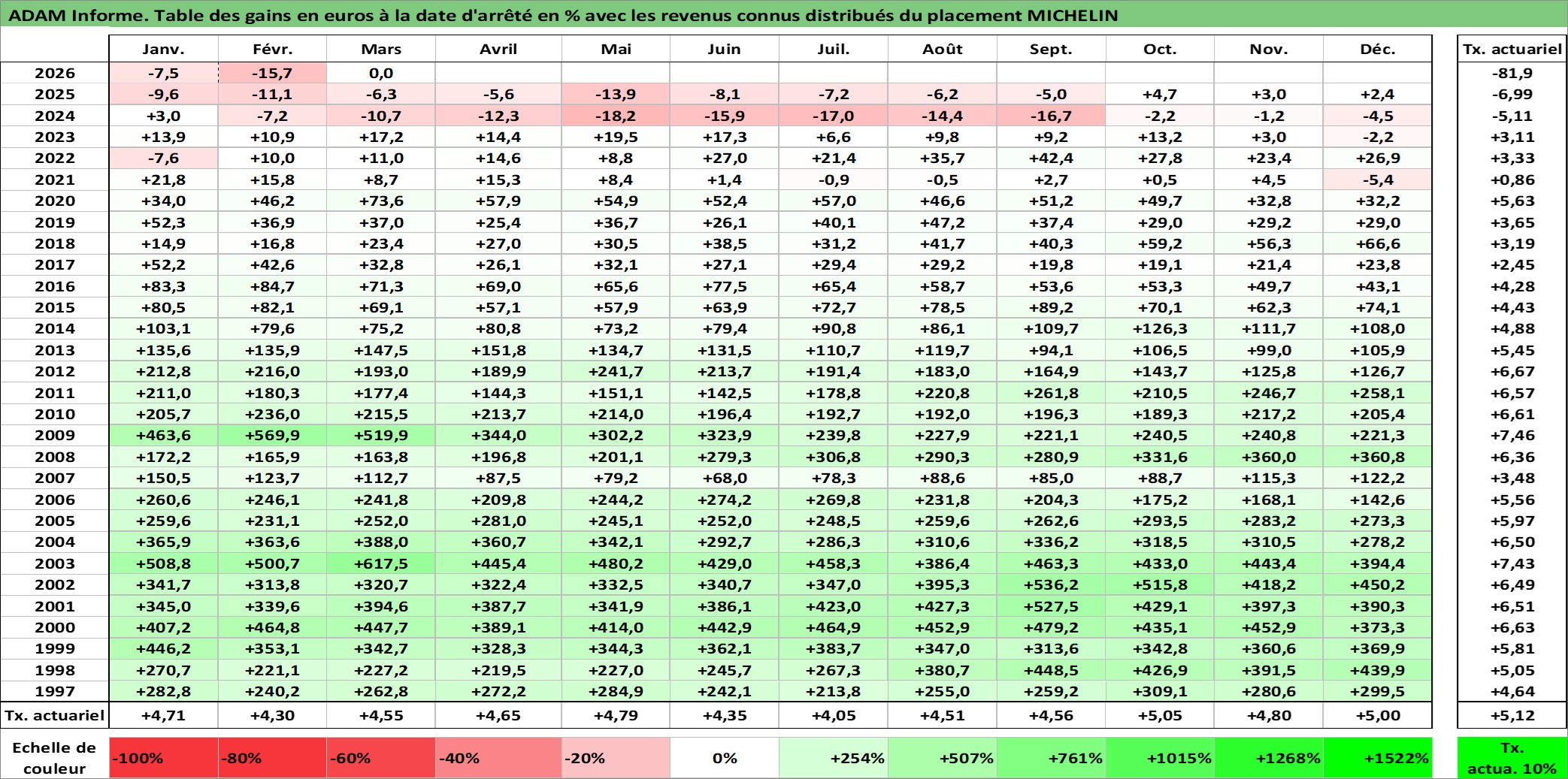This screenshot has width=1568, height=779.
Task: Select the 2026 year row label
Action: (55, 73)
